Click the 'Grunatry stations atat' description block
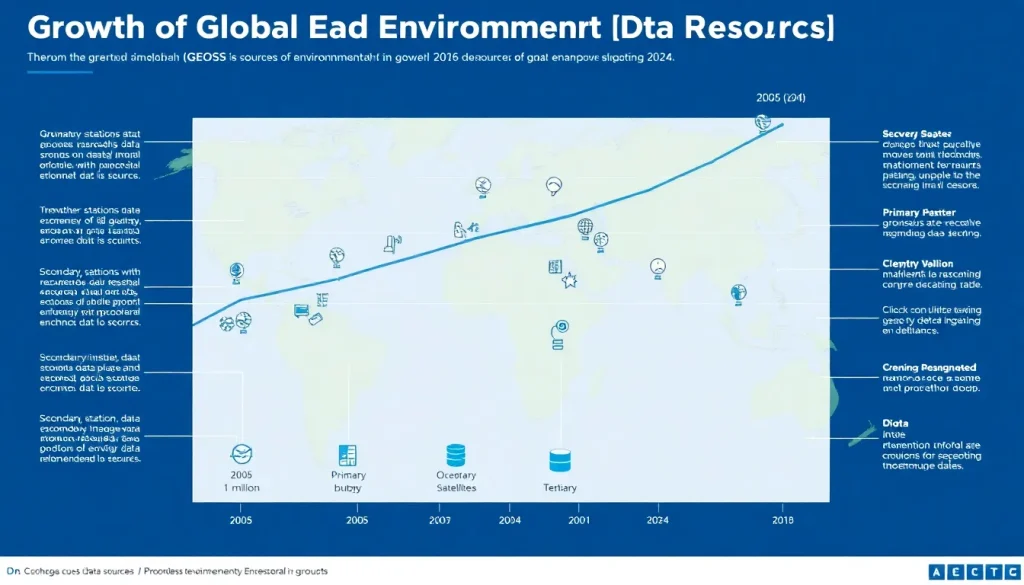The image size is (1024, 585). click(x=90, y=155)
